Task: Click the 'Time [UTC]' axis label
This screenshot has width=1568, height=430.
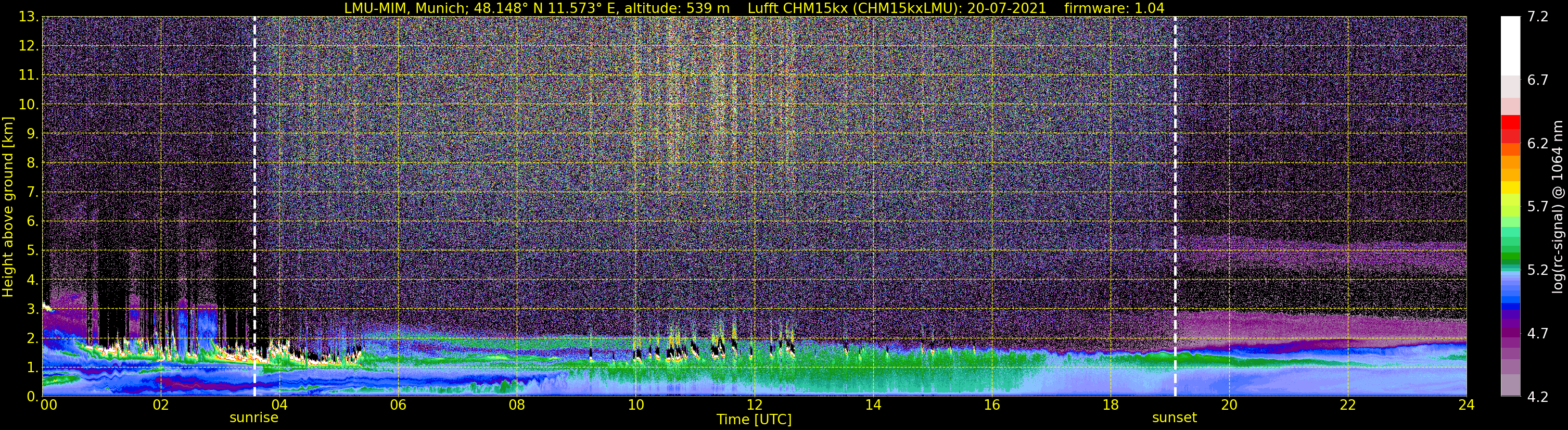Action: [x=754, y=420]
